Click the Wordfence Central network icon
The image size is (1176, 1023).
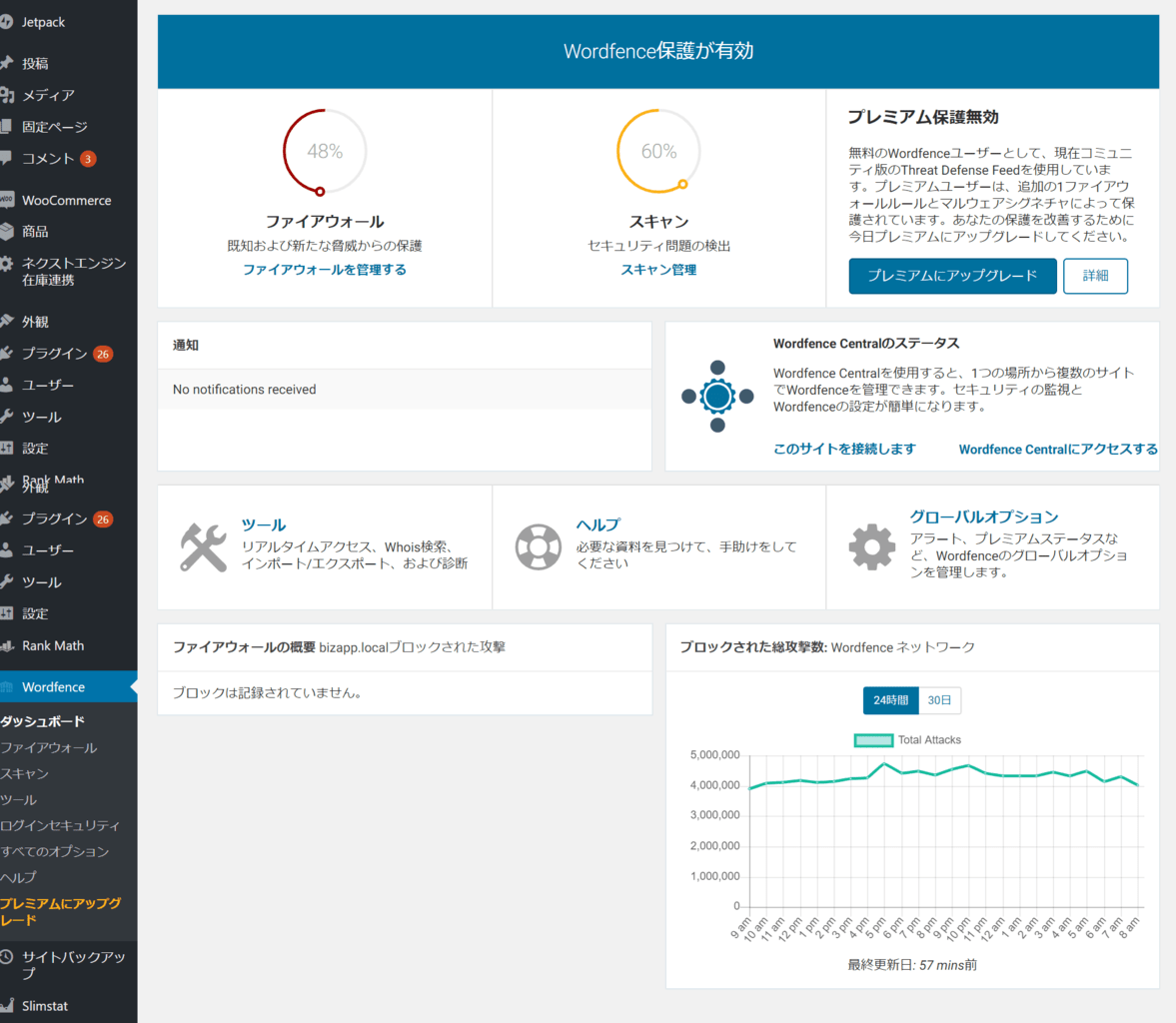click(x=717, y=397)
